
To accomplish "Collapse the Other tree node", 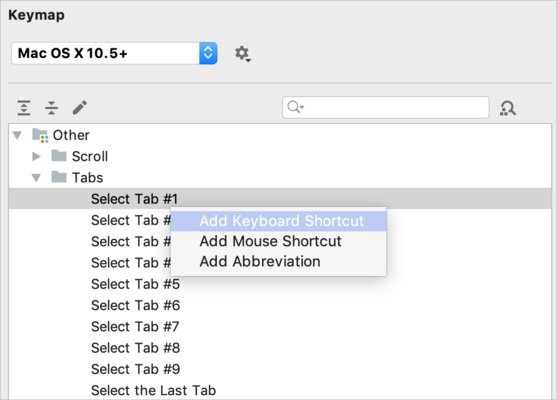I will 17,135.
